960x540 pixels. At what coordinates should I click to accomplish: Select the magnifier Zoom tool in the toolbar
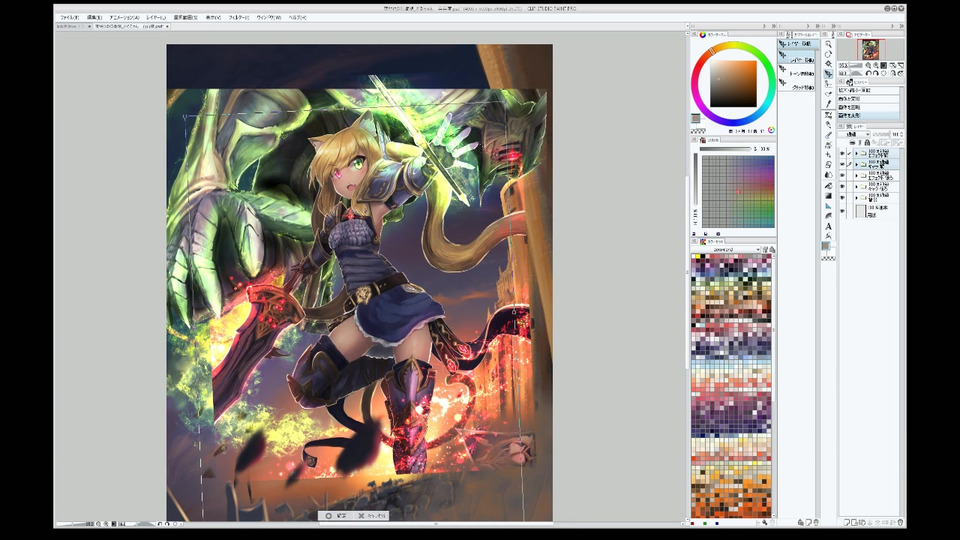(x=828, y=44)
